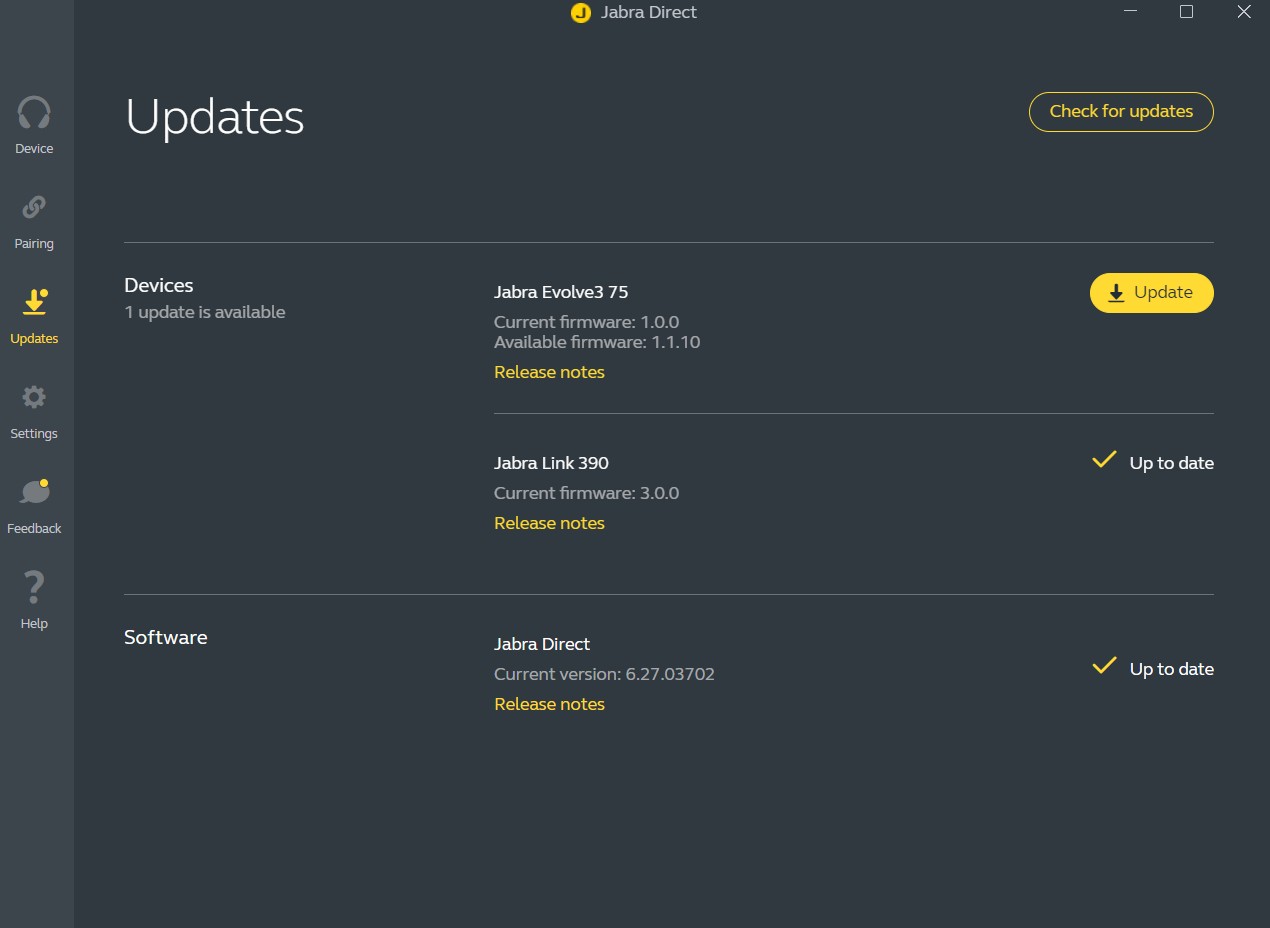Image resolution: width=1270 pixels, height=928 pixels.
Task: Switch to the Settings tab label
Action: pyautogui.click(x=34, y=434)
